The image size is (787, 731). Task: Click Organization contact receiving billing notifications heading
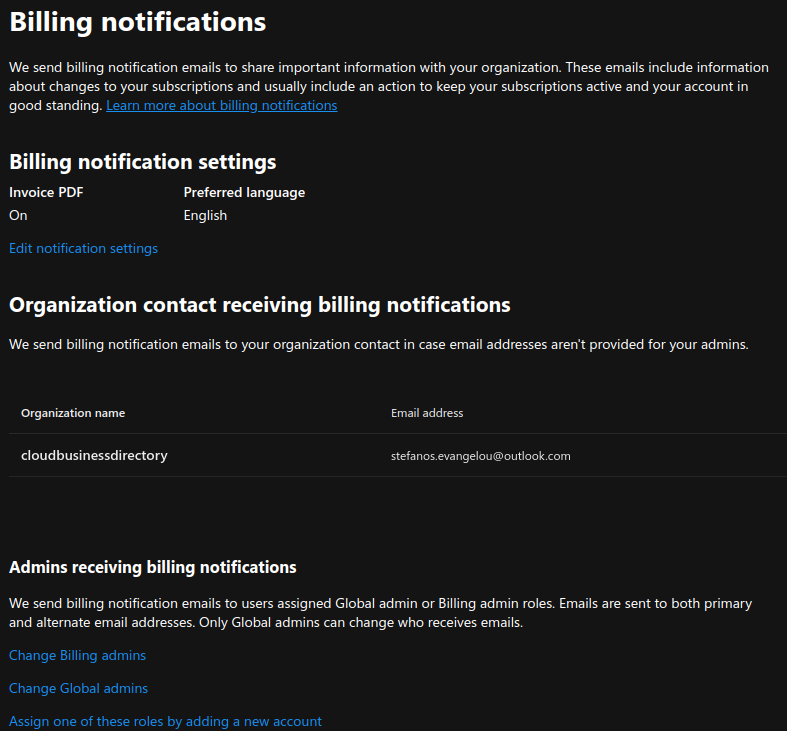click(x=259, y=305)
